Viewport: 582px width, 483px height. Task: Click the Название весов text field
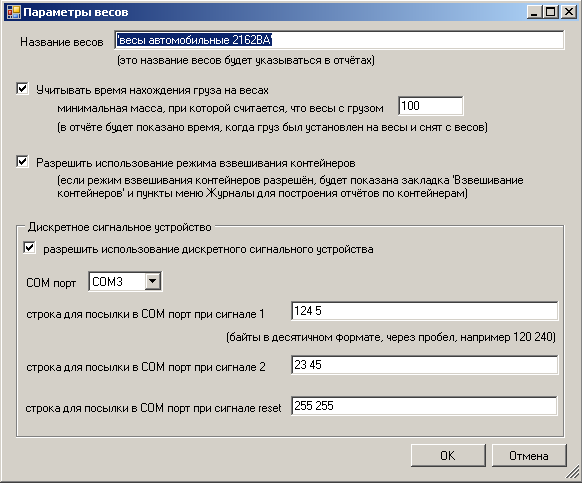[339, 40]
